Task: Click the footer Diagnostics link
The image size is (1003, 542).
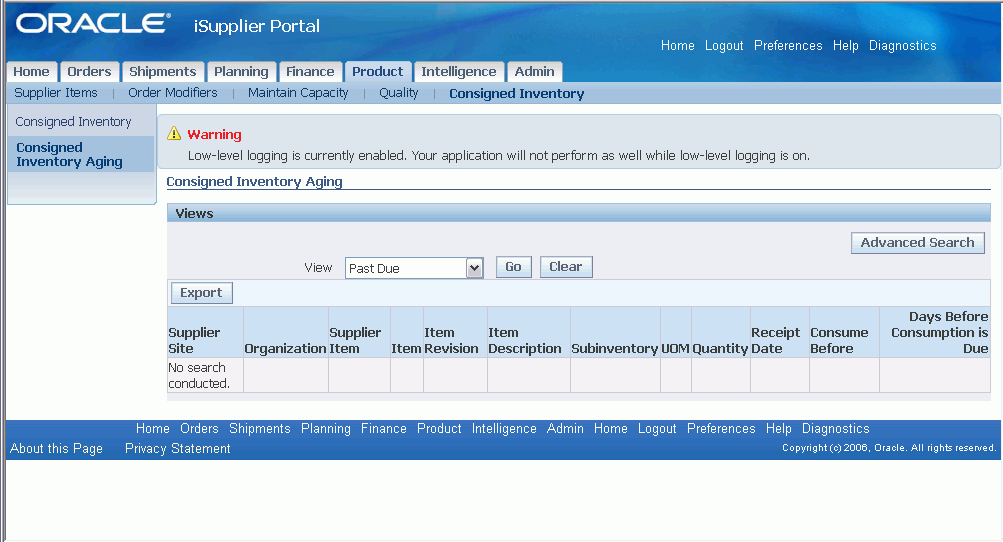Action: click(835, 428)
